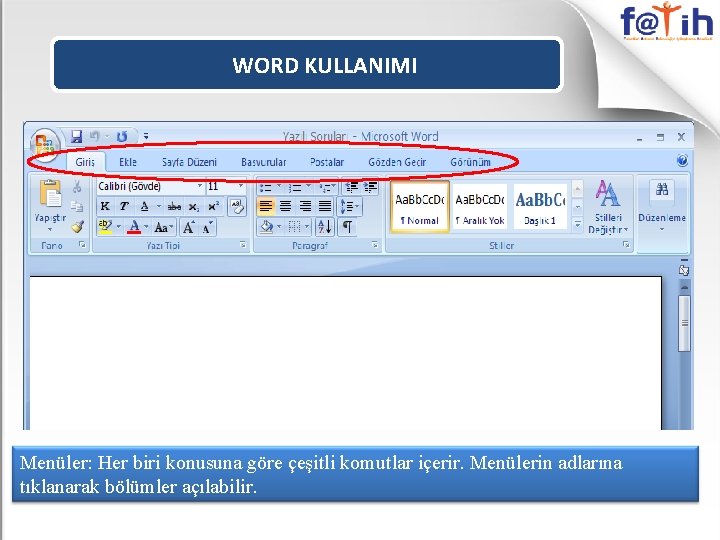720x540 pixels.
Task: Toggle italic T formatting
Action: [x=124, y=206]
